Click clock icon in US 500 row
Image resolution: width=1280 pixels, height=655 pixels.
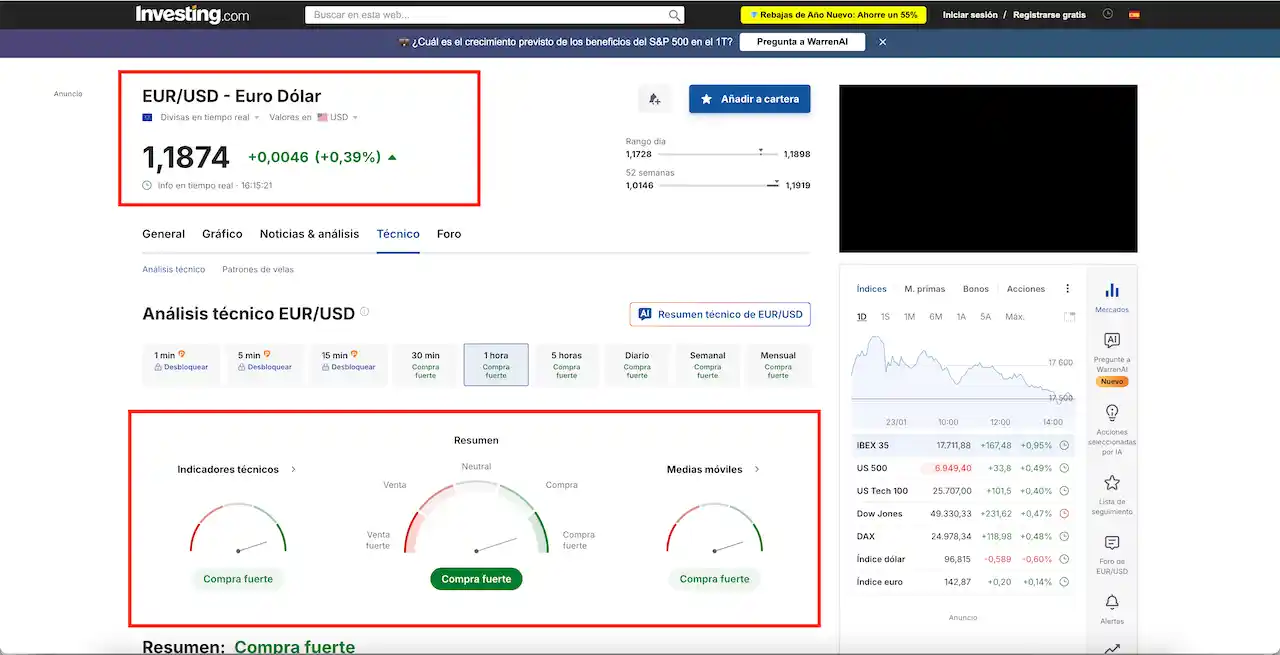(1064, 468)
